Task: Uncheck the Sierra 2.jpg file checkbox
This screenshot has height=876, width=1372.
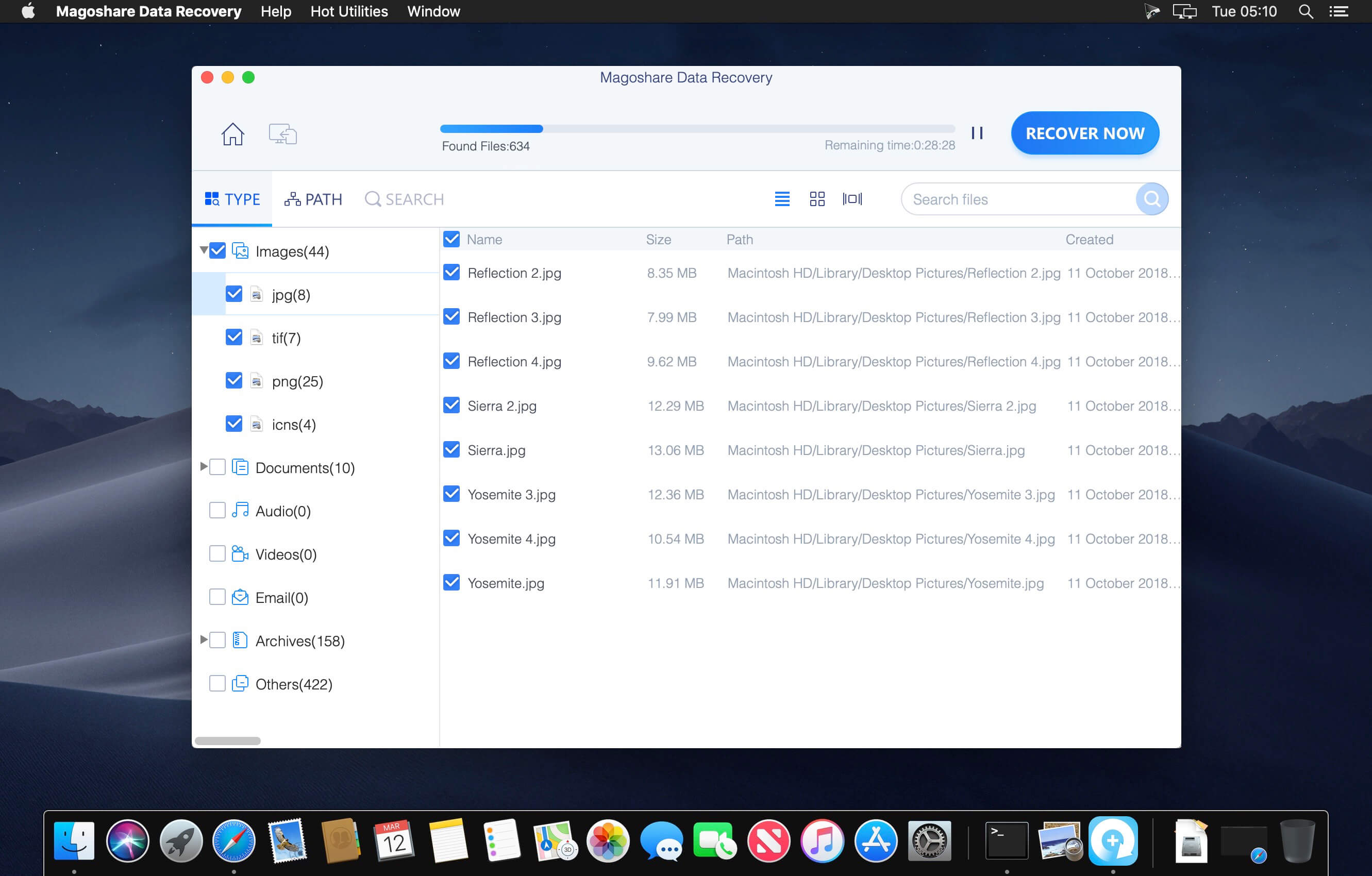Action: click(451, 406)
